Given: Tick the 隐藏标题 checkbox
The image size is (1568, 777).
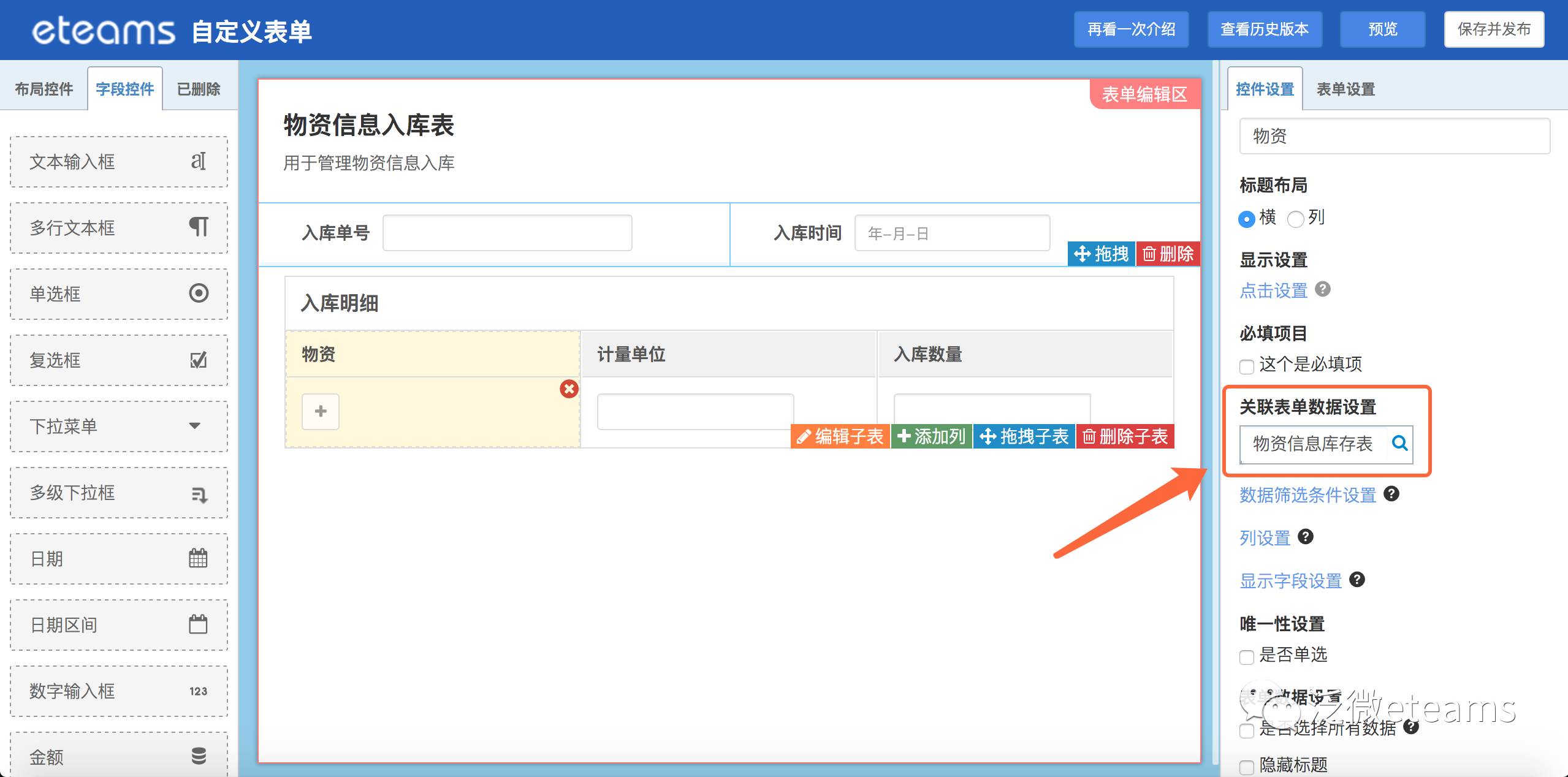Looking at the screenshot, I should click(x=1247, y=767).
